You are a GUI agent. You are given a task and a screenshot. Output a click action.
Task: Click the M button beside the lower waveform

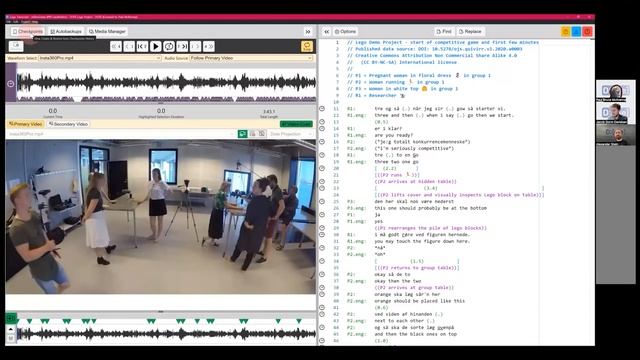coord(11,338)
